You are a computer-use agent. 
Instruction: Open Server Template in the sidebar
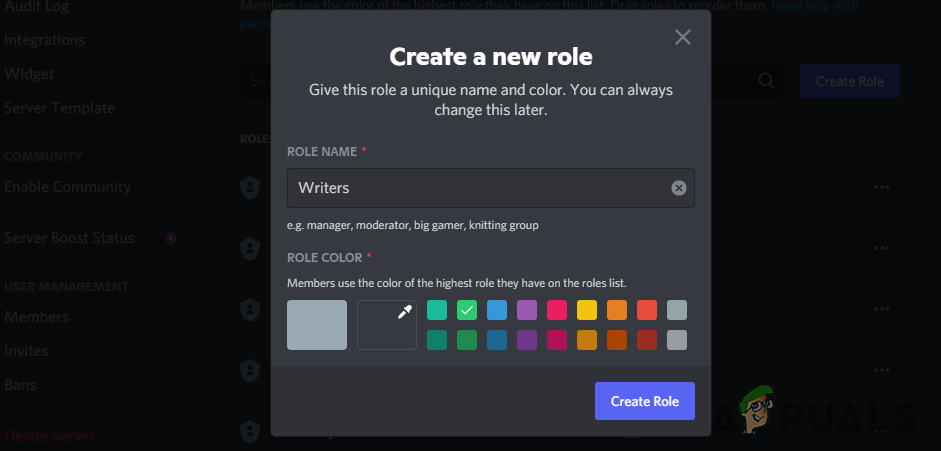tap(59, 108)
